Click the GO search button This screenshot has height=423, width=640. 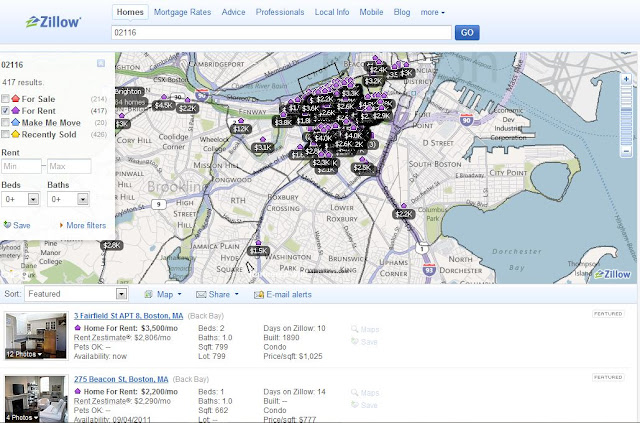(467, 33)
